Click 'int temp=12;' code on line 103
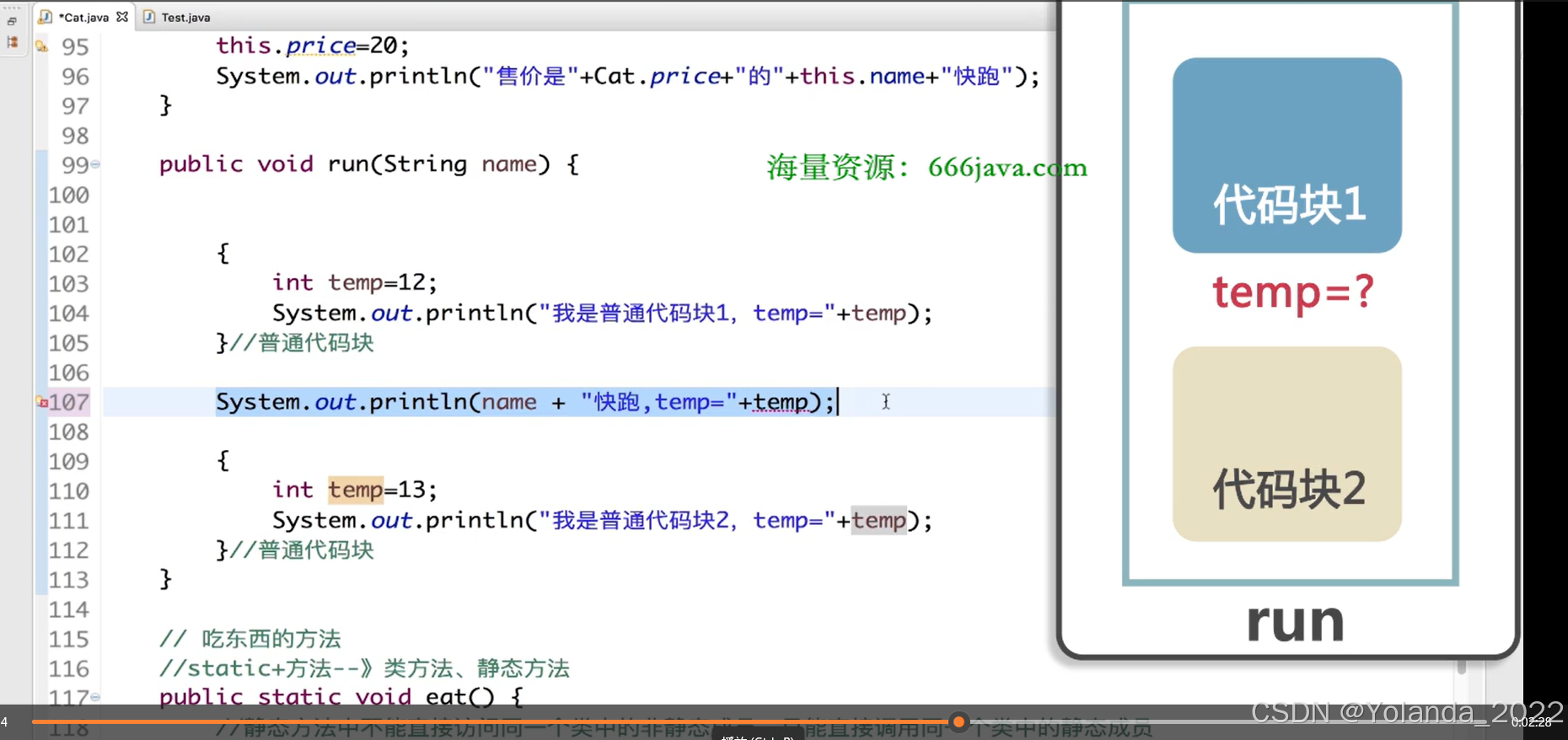1568x740 pixels. click(x=354, y=282)
